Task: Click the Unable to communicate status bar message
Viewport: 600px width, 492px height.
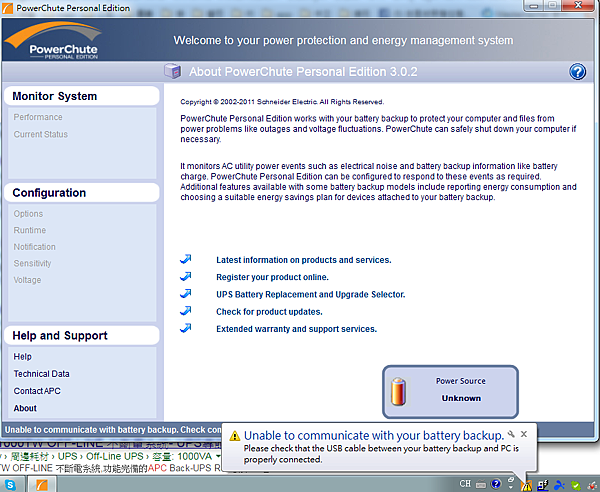Action: coord(113,430)
